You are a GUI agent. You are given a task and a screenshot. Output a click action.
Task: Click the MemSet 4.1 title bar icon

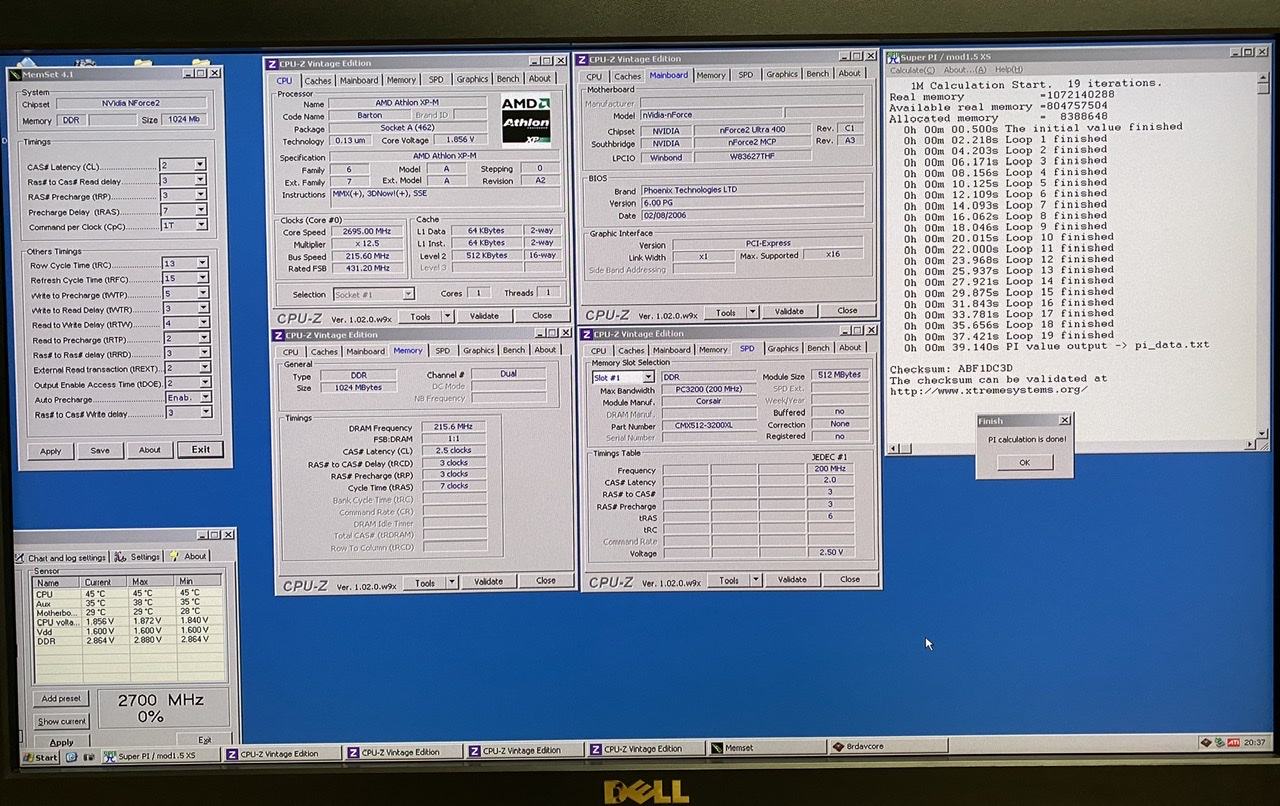14,74
